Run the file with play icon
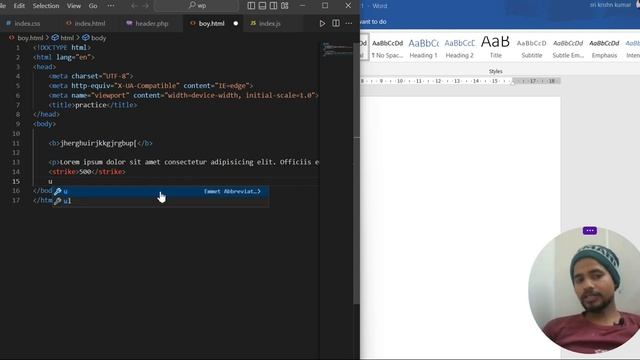This screenshot has height=360, width=640. pos(322,23)
